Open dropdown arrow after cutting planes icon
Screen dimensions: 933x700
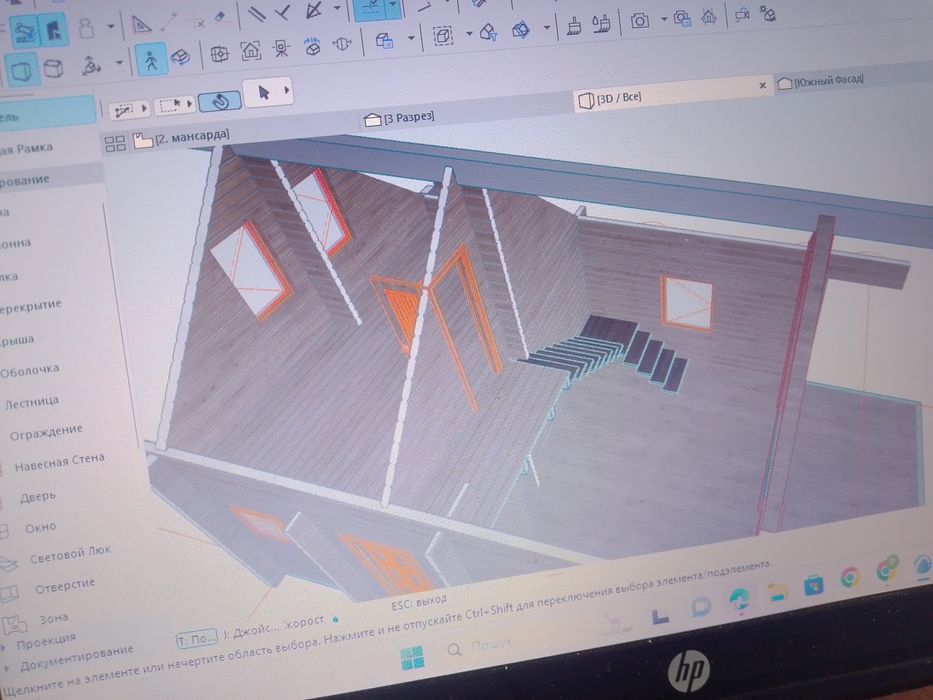[546, 27]
